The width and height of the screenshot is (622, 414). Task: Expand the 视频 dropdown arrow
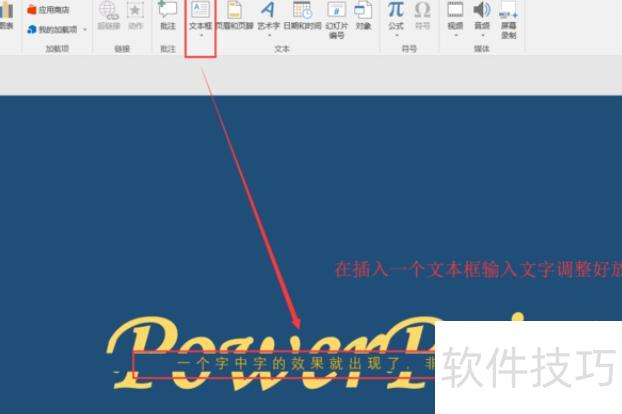tap(456, 36)
